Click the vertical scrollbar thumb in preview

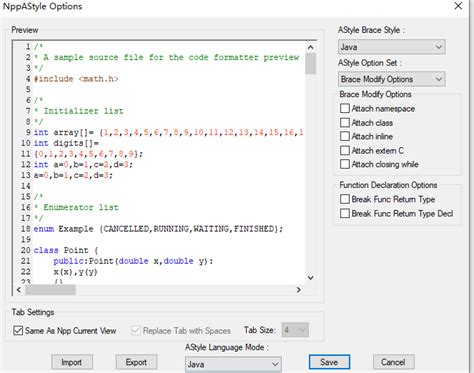point(311,64)
